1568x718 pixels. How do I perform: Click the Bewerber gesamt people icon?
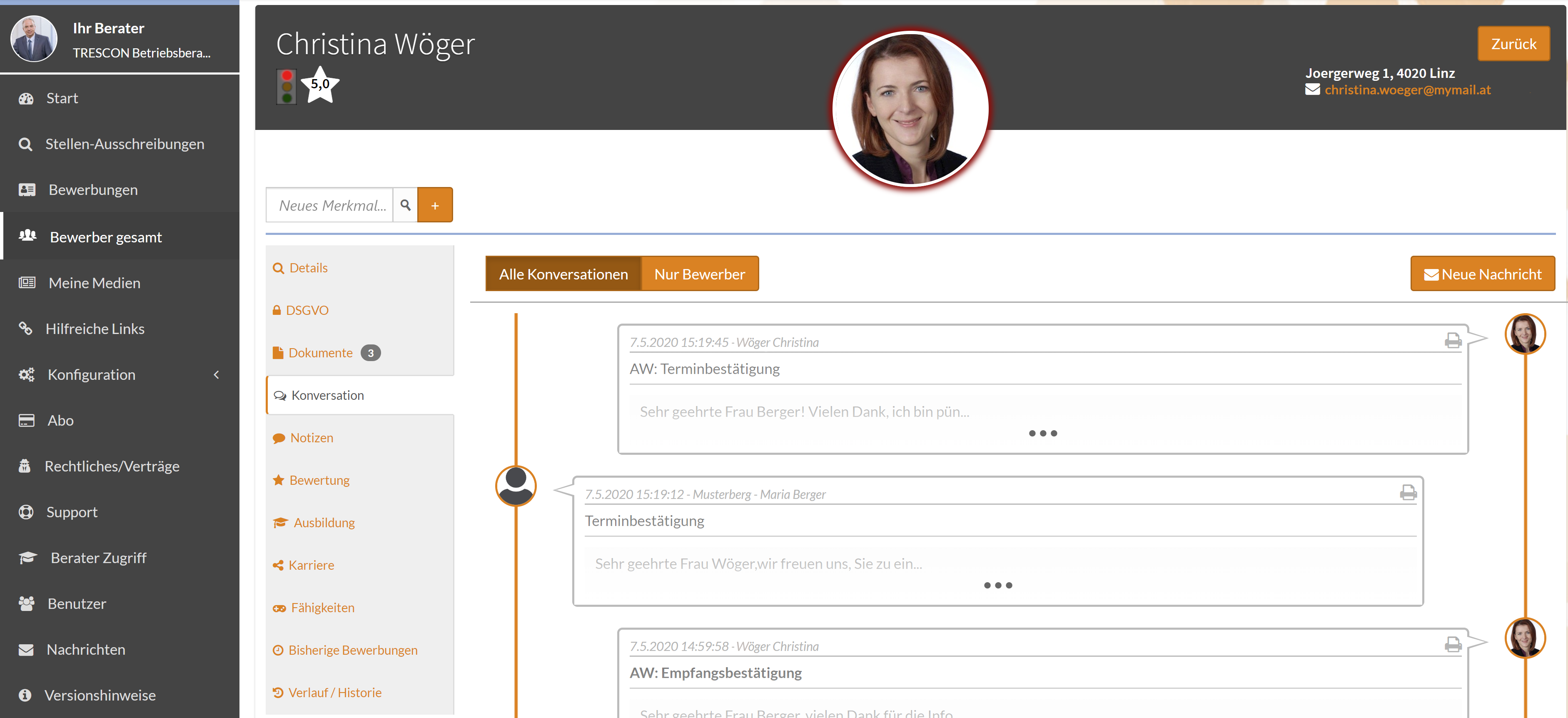tap(28, 236)
